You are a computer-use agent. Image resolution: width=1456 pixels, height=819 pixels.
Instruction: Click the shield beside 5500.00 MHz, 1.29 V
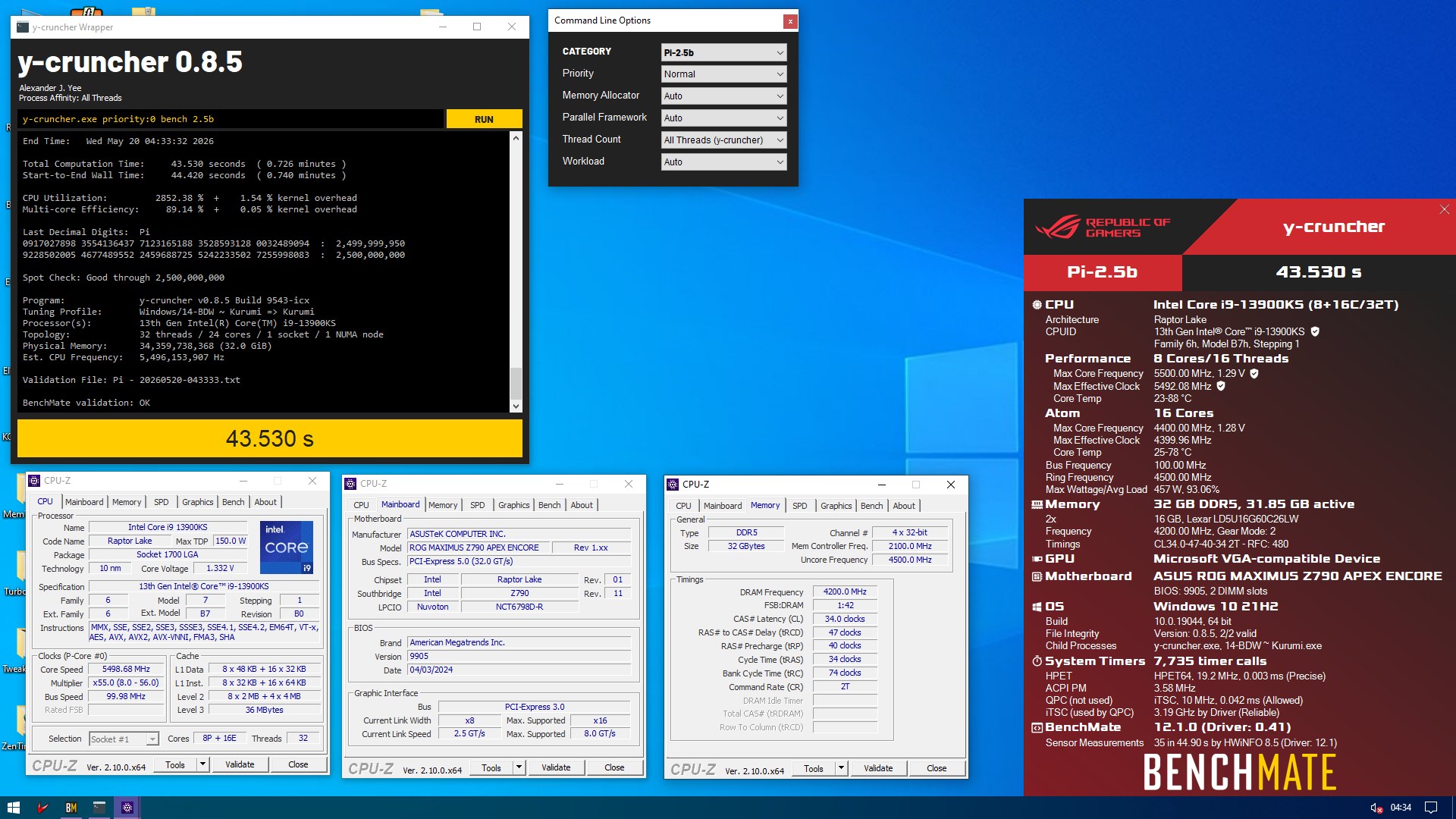click(1254, 373)
